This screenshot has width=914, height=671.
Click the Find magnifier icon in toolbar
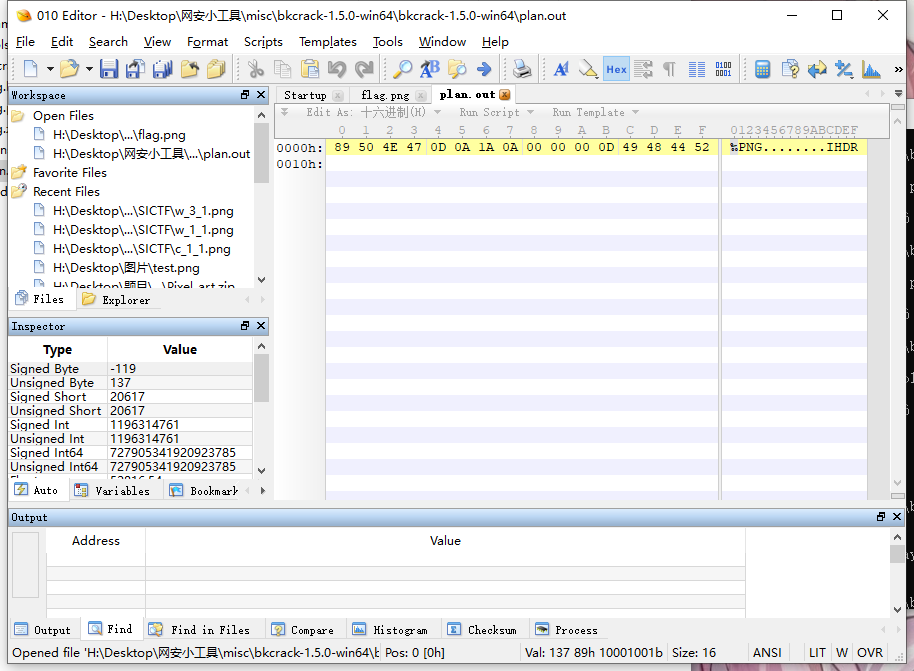point(402,69)
